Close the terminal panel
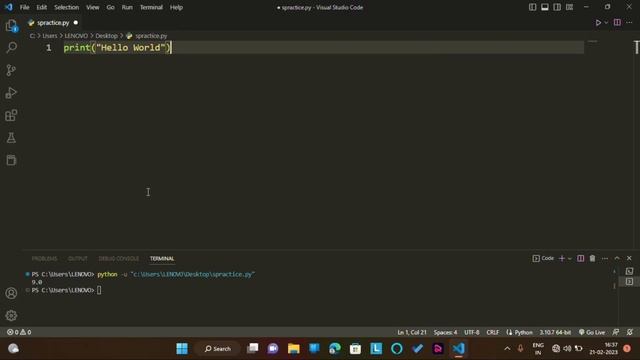 pos(629,258)
